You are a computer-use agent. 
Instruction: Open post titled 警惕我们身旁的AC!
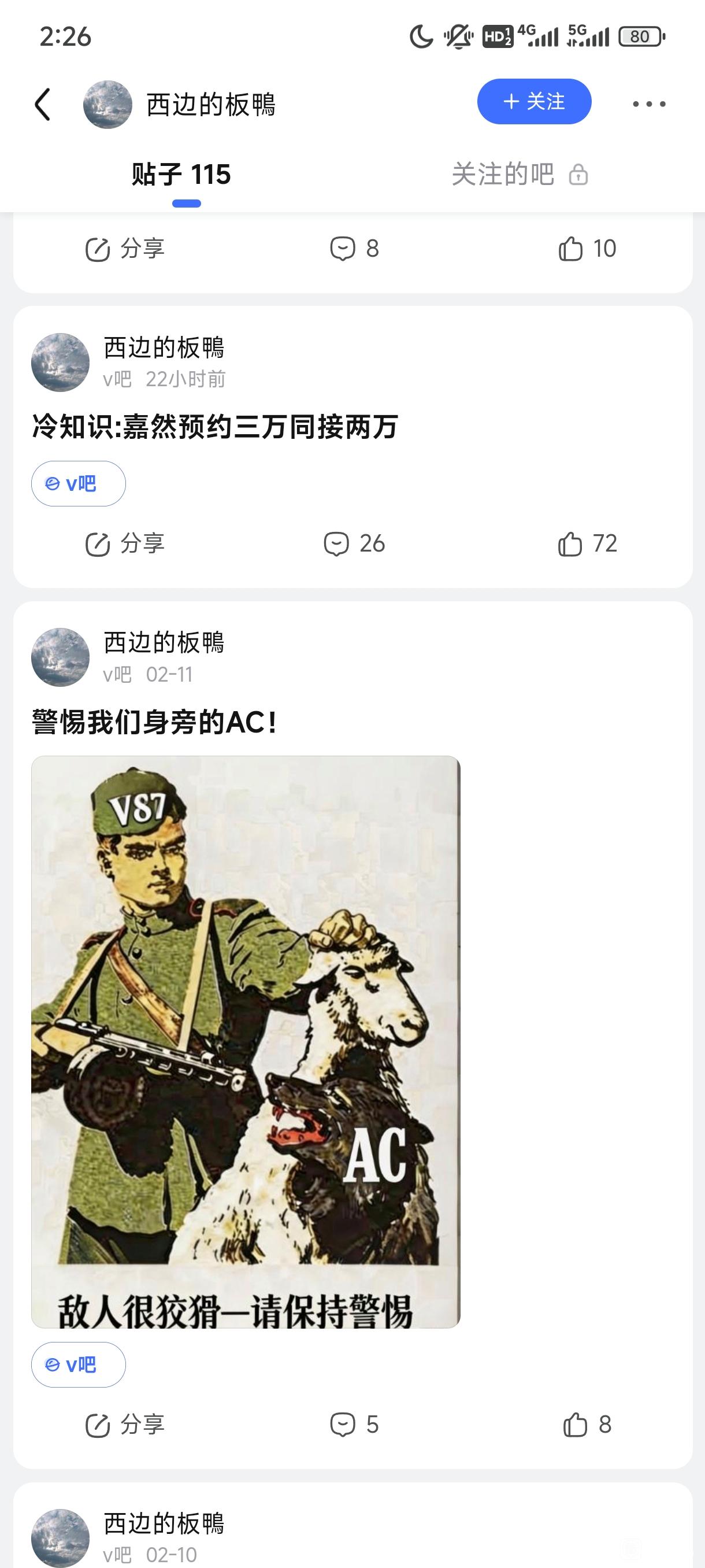(154, 723)
